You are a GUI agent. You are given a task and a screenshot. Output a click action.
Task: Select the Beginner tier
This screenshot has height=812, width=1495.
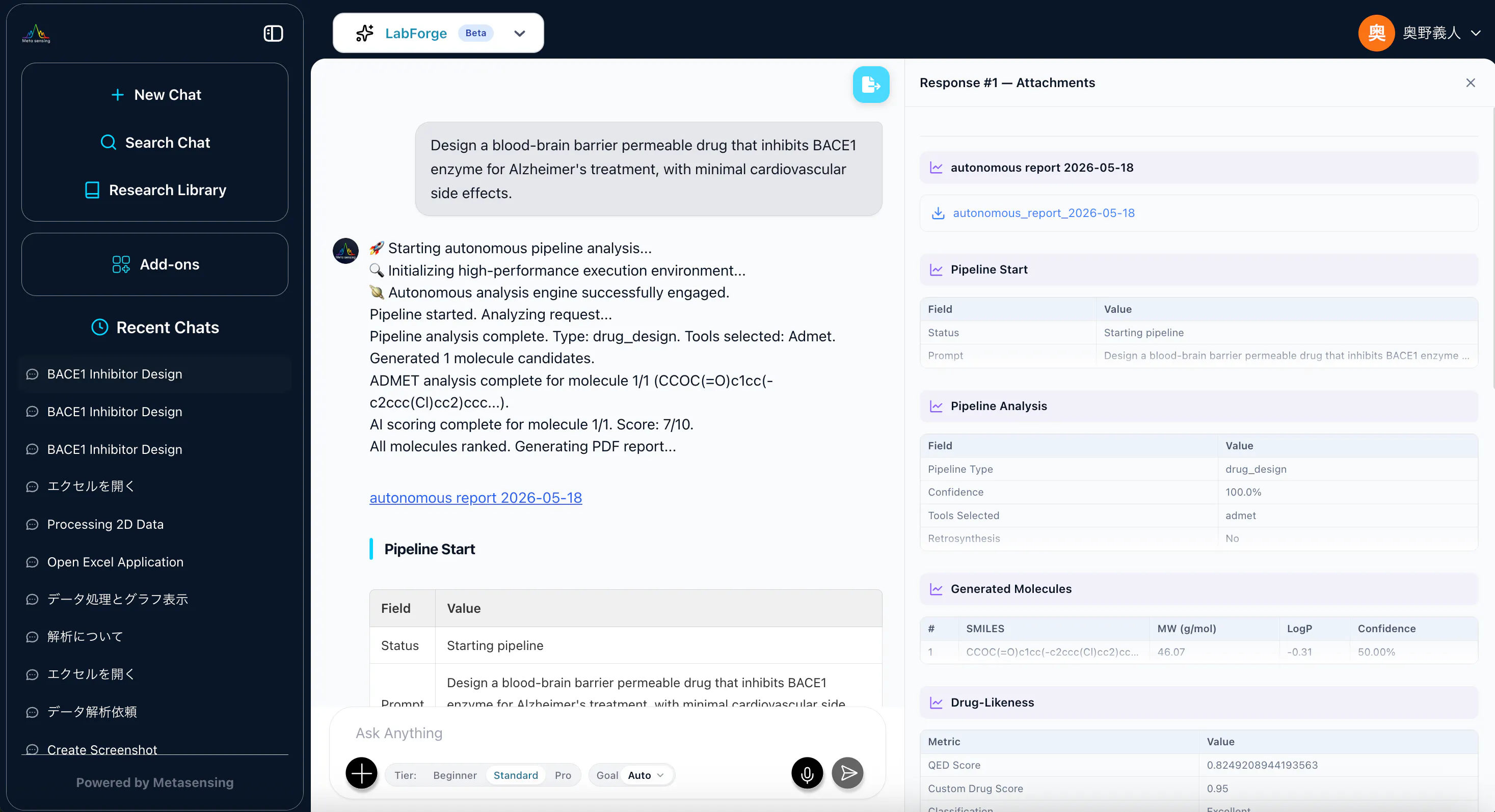[x=455, y=775]
